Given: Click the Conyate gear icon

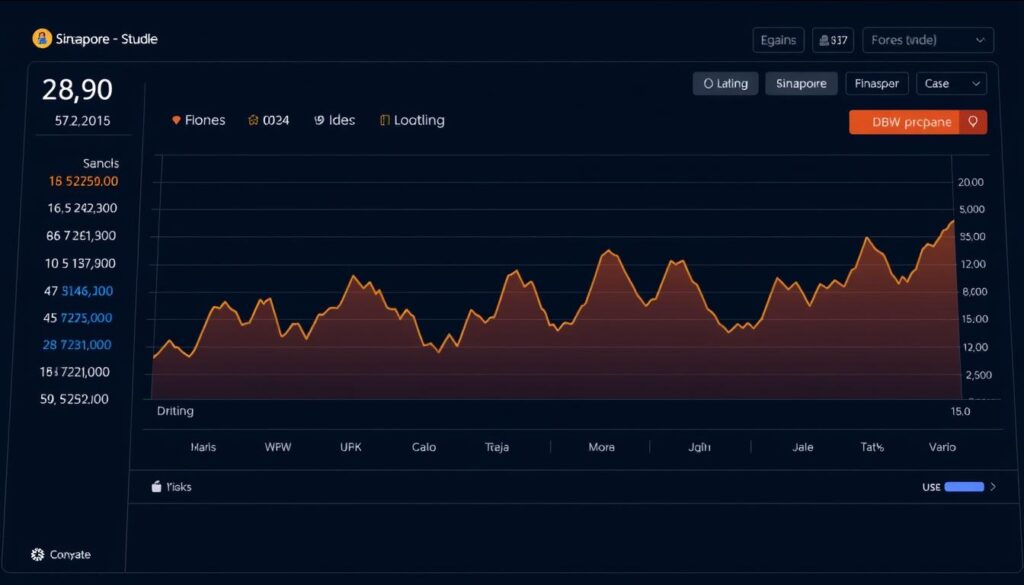Looking at the screenshot, I should 38,554.
